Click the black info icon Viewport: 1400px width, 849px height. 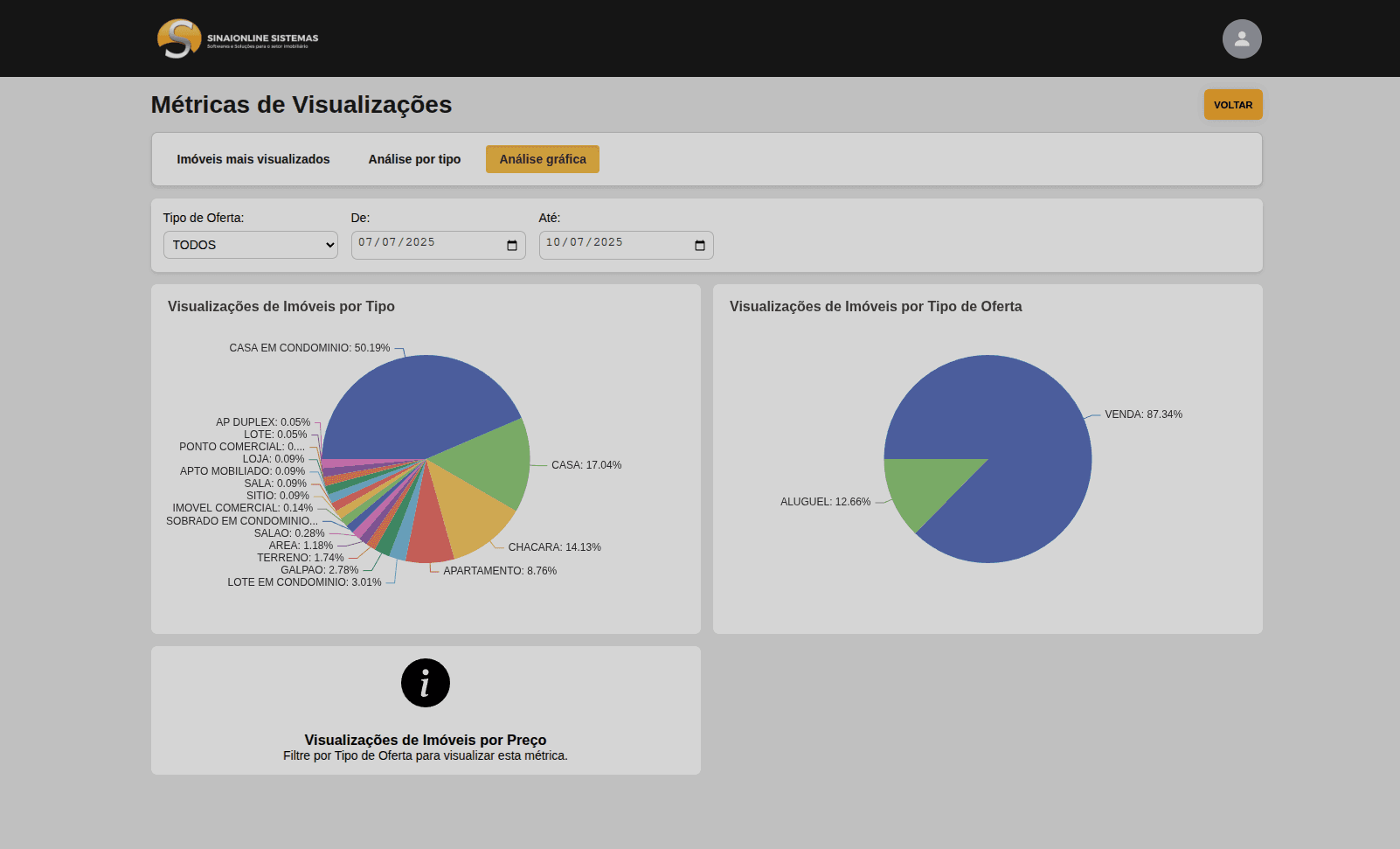[x=426, y=683]
